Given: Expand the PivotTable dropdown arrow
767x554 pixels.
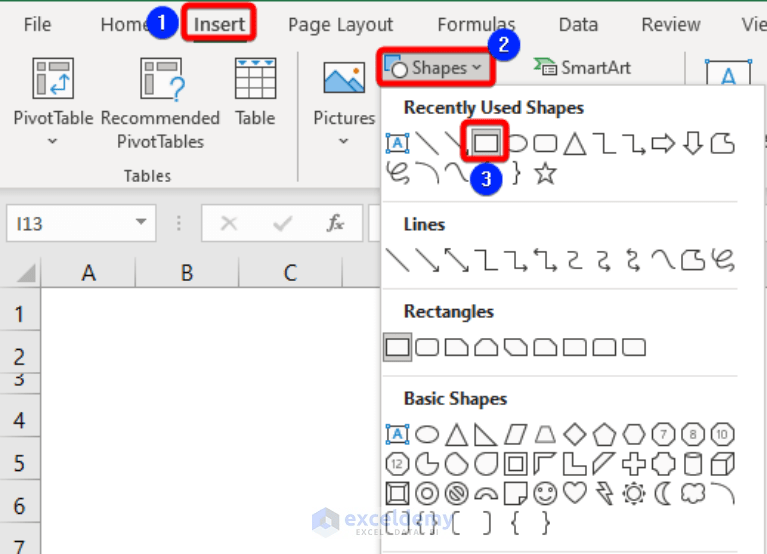Looking at the screenshot, I should (x=52, y=141).
